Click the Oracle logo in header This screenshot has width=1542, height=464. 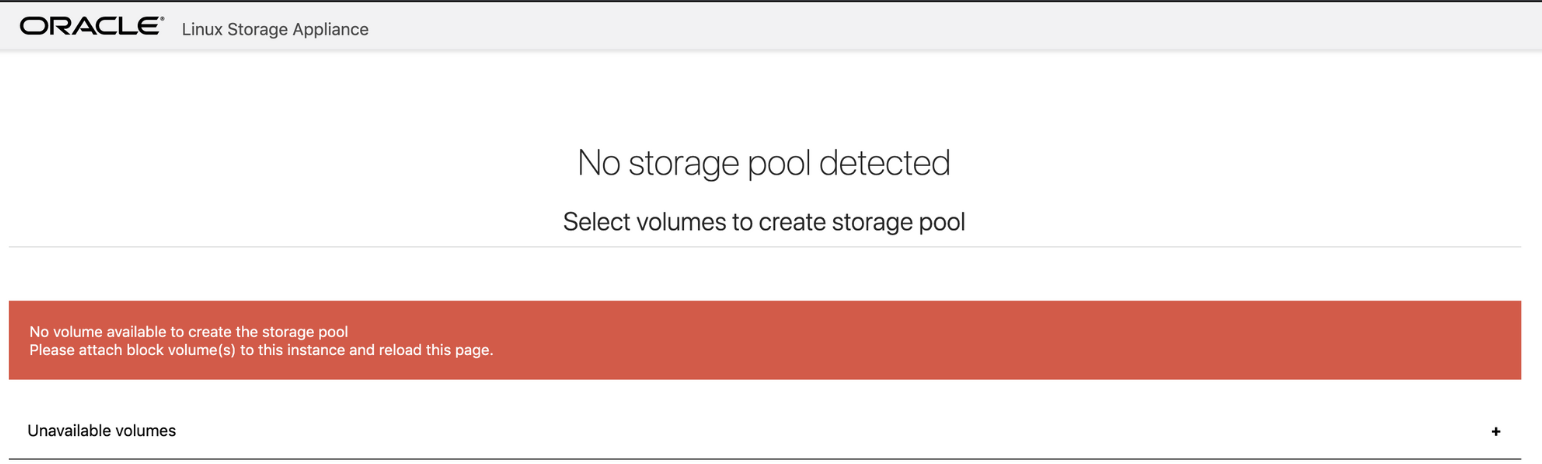click(89, 27)
